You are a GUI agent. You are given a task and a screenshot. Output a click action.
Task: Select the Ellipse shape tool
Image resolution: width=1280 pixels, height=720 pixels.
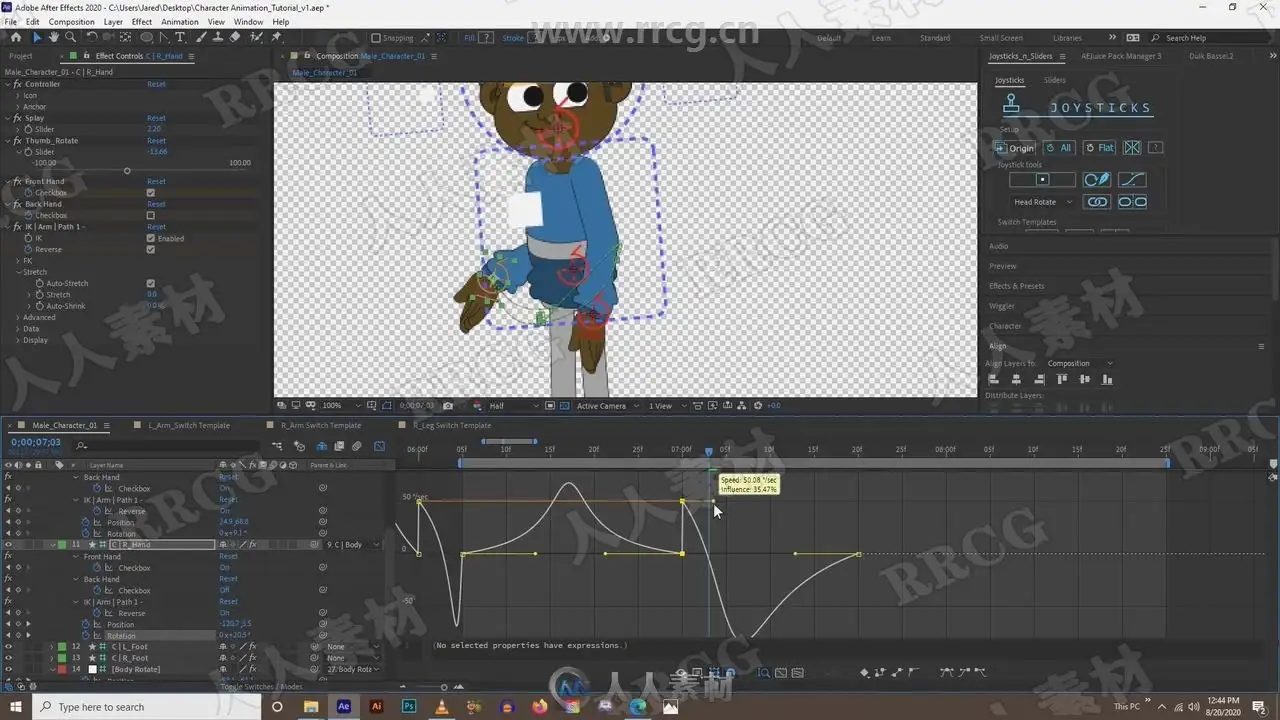pos(147,37)
